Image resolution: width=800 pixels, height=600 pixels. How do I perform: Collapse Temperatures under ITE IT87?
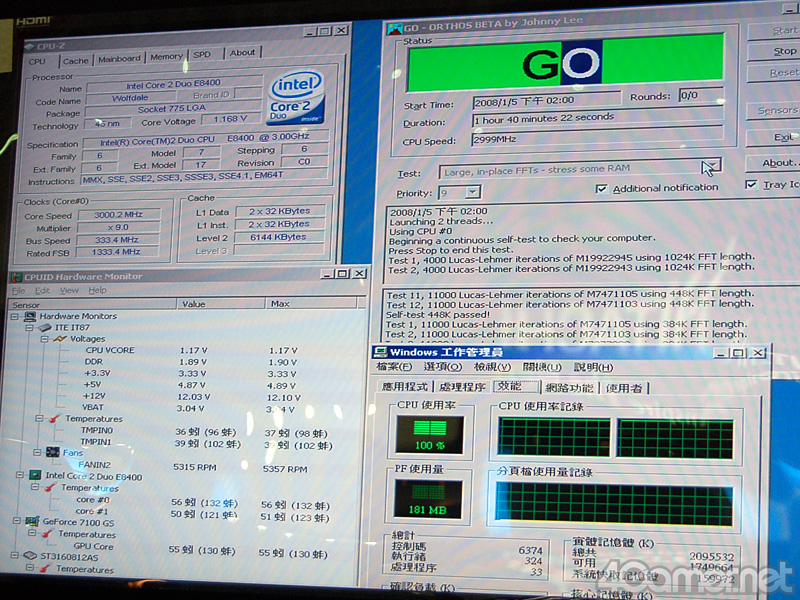[39, 418]
